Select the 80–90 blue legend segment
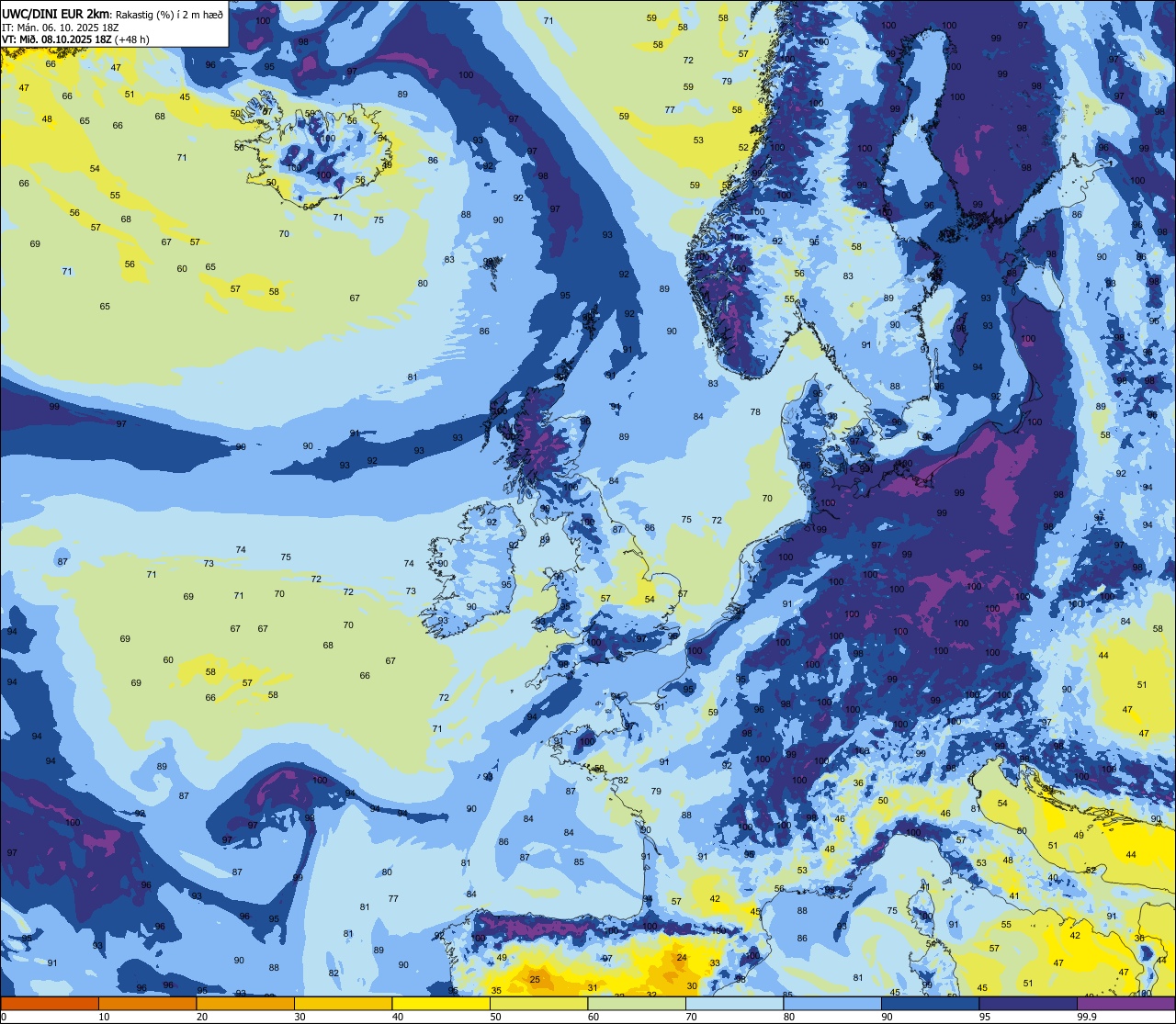The width and height of the screenshot is (1176, 1024). (x=832, y=1003)
